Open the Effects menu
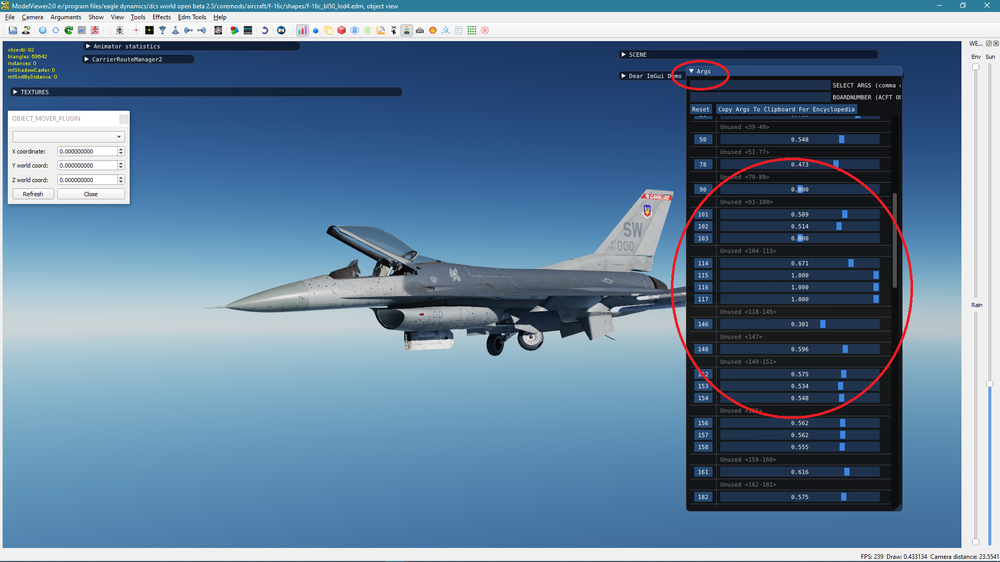The width and height of the screenshot is (1000, 562). 161,17
